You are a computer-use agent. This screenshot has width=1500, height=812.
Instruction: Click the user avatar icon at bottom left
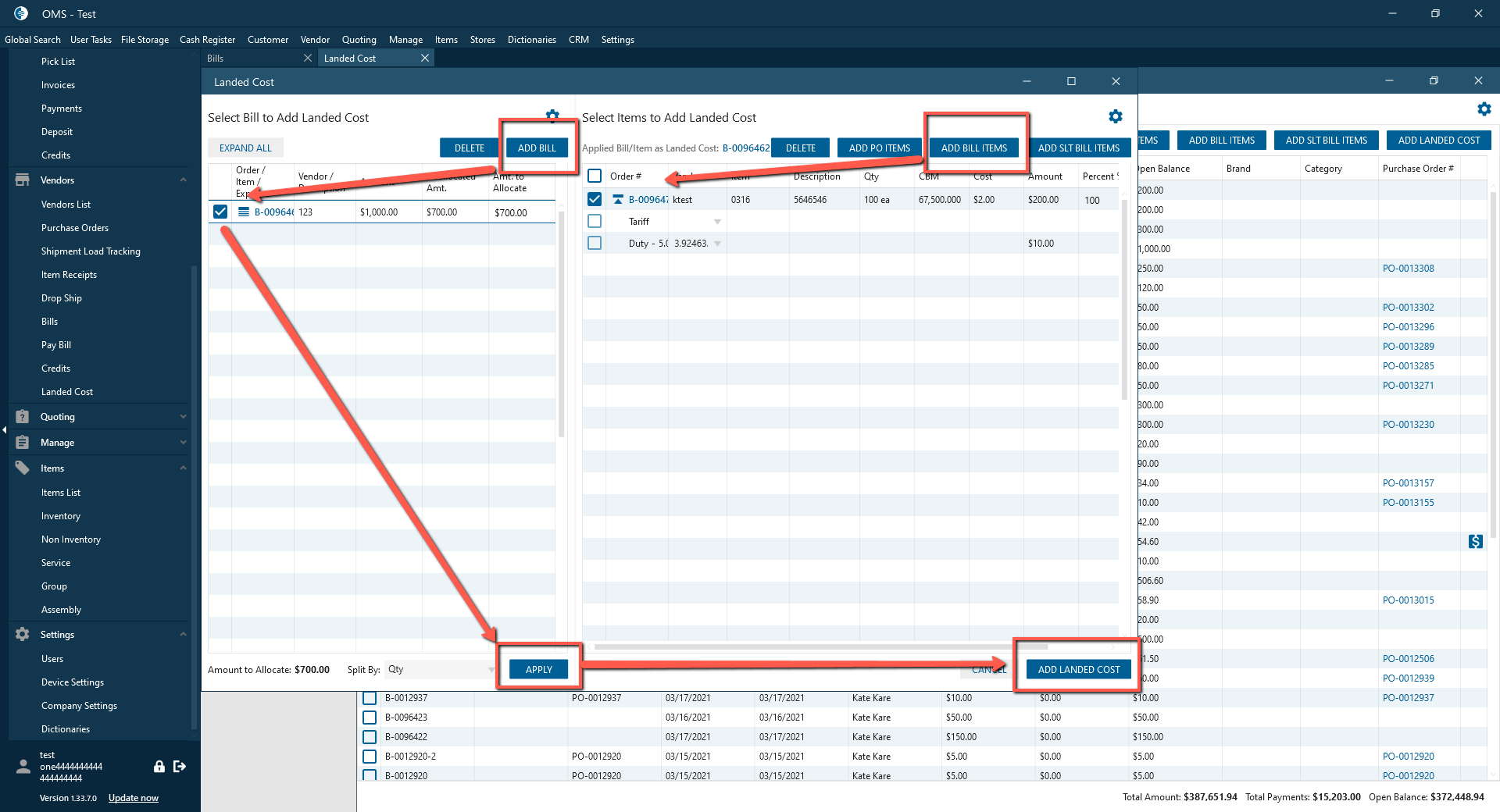pyautogui.click(x=23, y=767)
